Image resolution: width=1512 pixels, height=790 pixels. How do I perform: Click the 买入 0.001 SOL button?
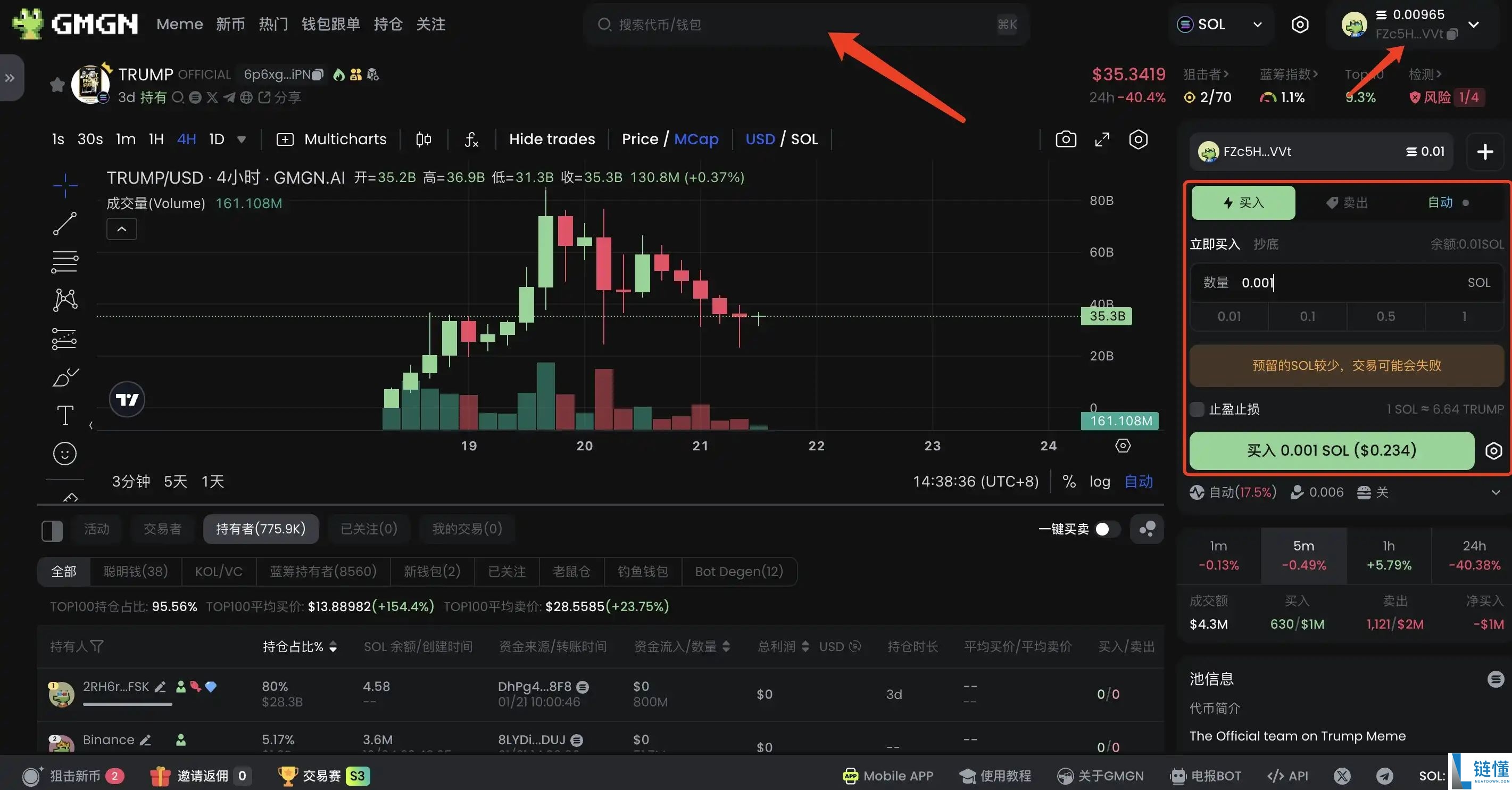(x=1332, y=450)
